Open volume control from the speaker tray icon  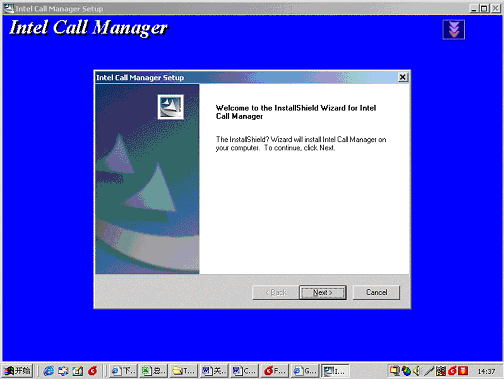point(417,371)
